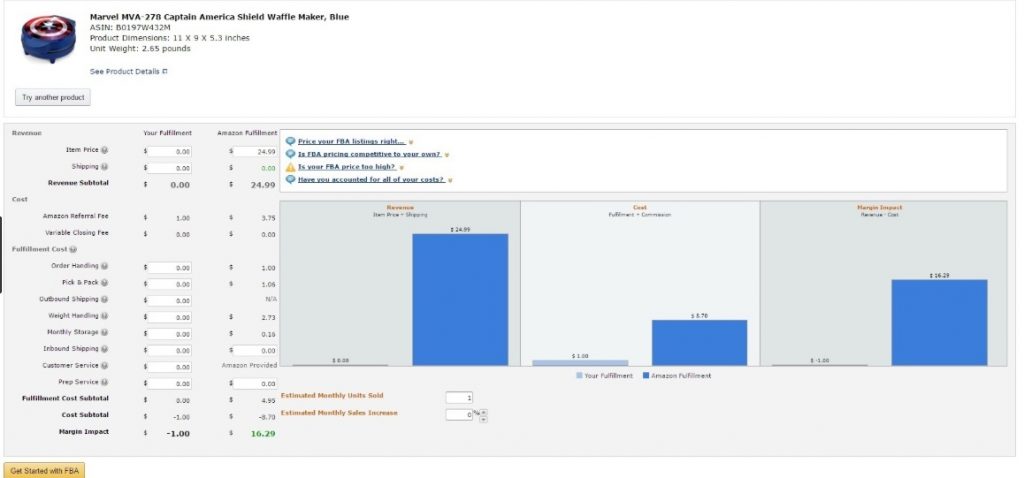The height and width of the screenshot is (478, 1024).
Task: Open the 'Have you accounted for all of your costs?' link
Action: [372, 180]
